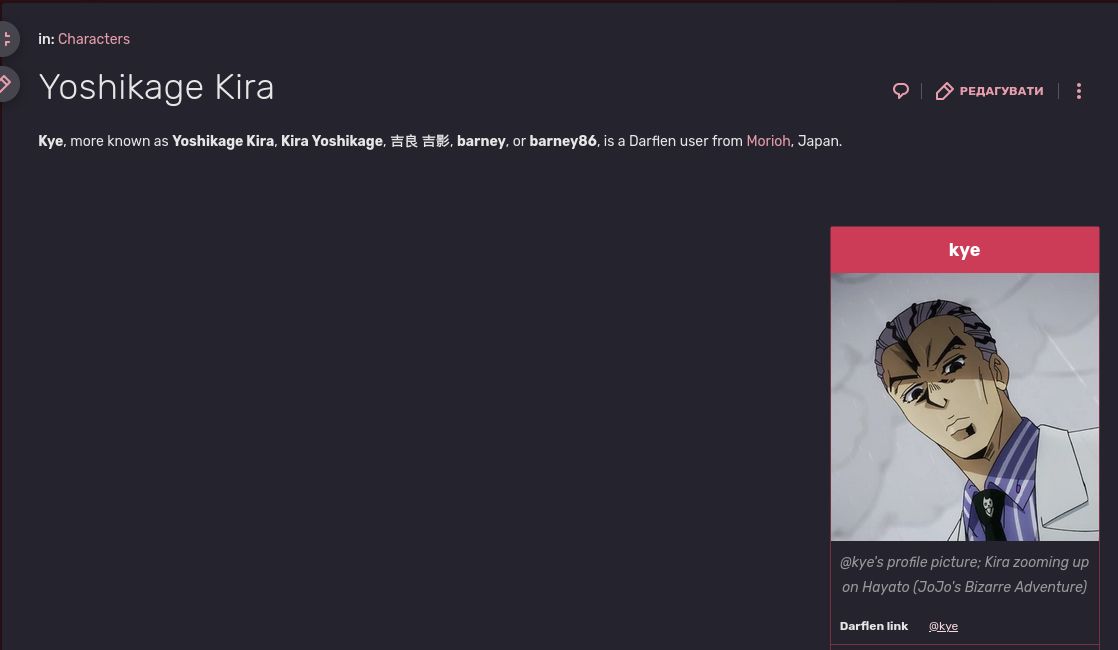Click the expand icon on left edge

click(6, 38)
